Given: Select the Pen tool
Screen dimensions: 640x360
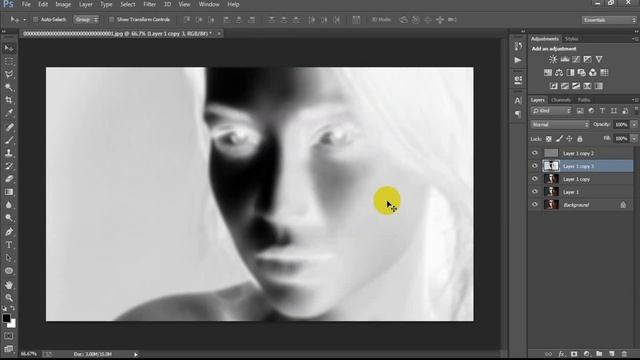Looking at the screenshot, I should click(9, 232).
